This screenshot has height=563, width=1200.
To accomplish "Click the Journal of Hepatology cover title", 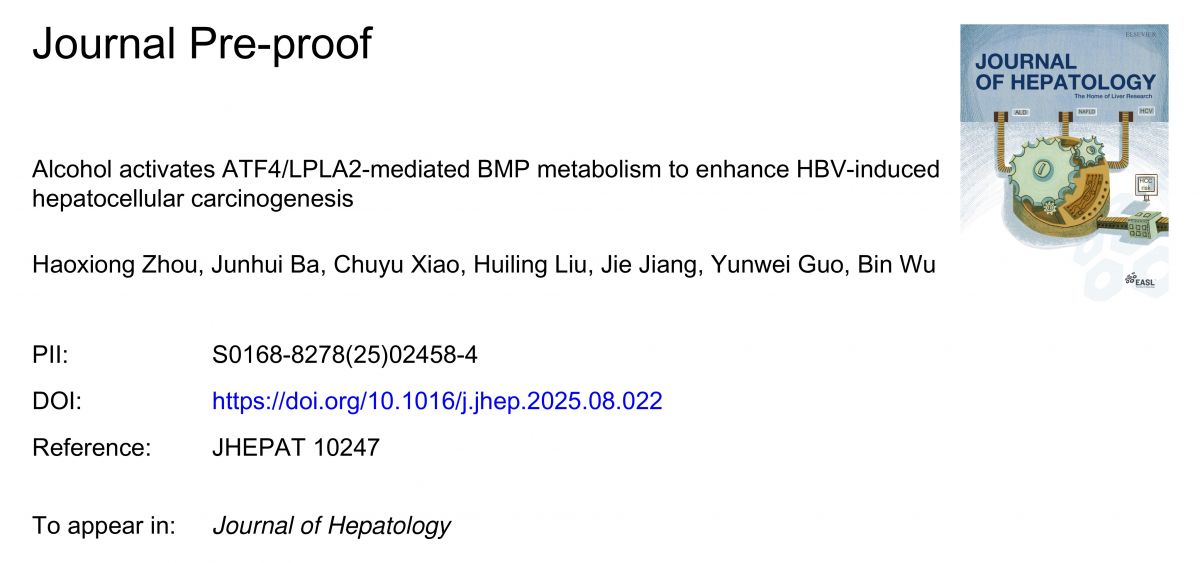I will point(1065,70).
